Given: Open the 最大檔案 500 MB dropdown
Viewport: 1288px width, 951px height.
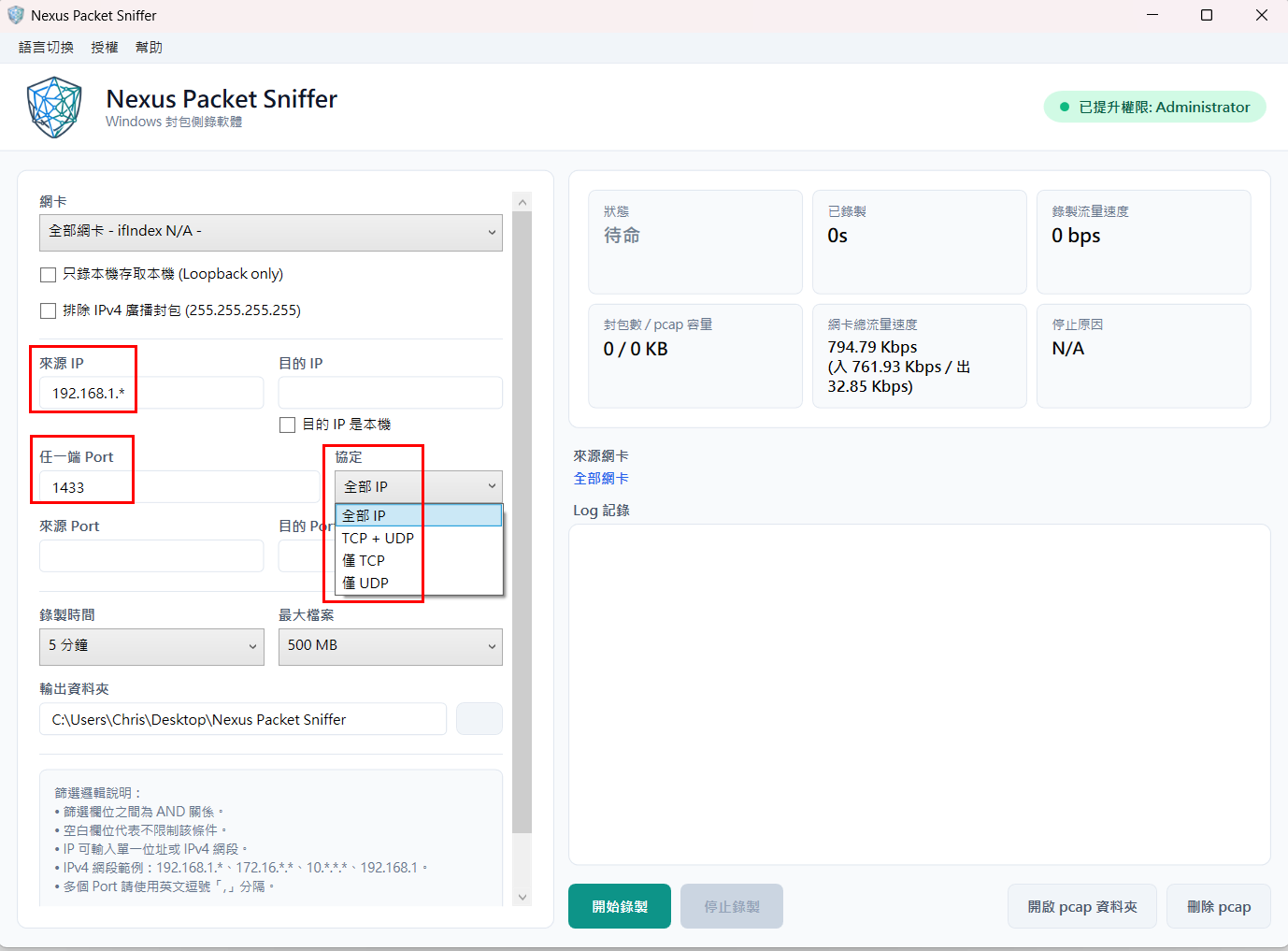Looking at the screenshot, I should (391, 646).
